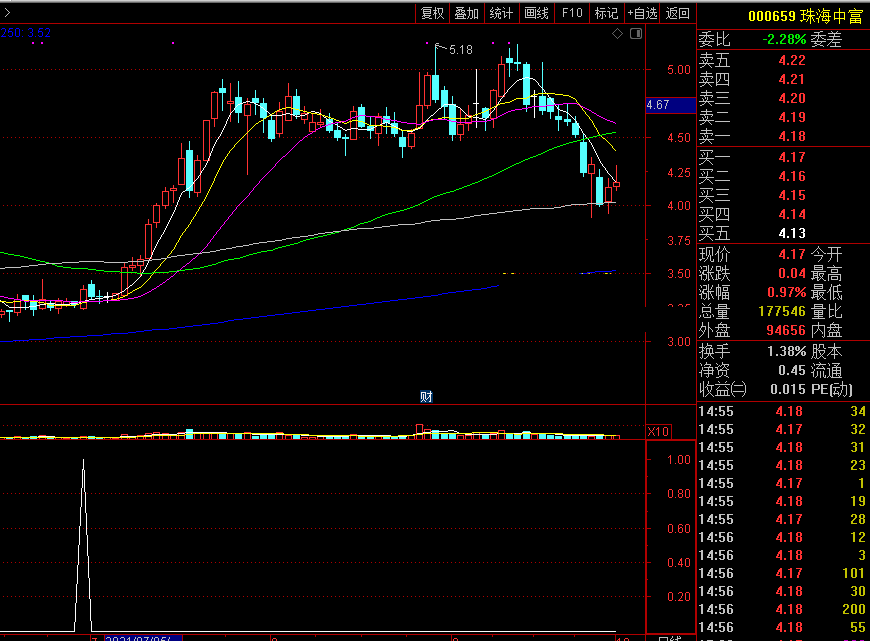This screenshot has width=870, height=641.
Task: Click the 复权 toolbar button
Action: [432, 13]
